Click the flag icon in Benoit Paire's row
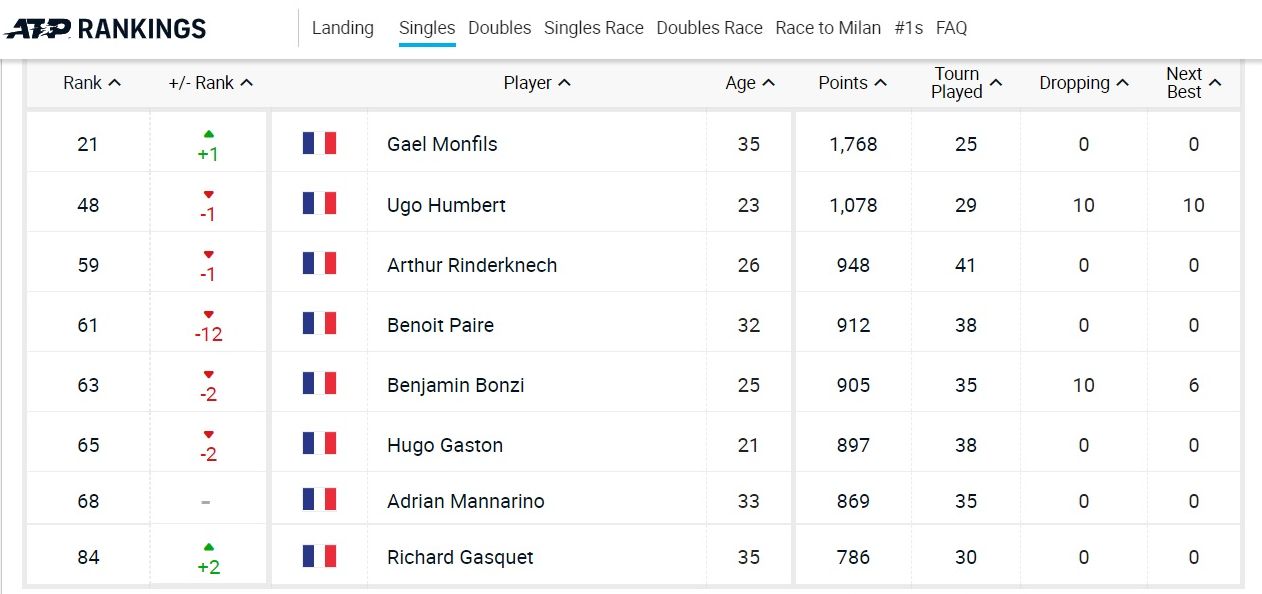 (x=319, y=324)
